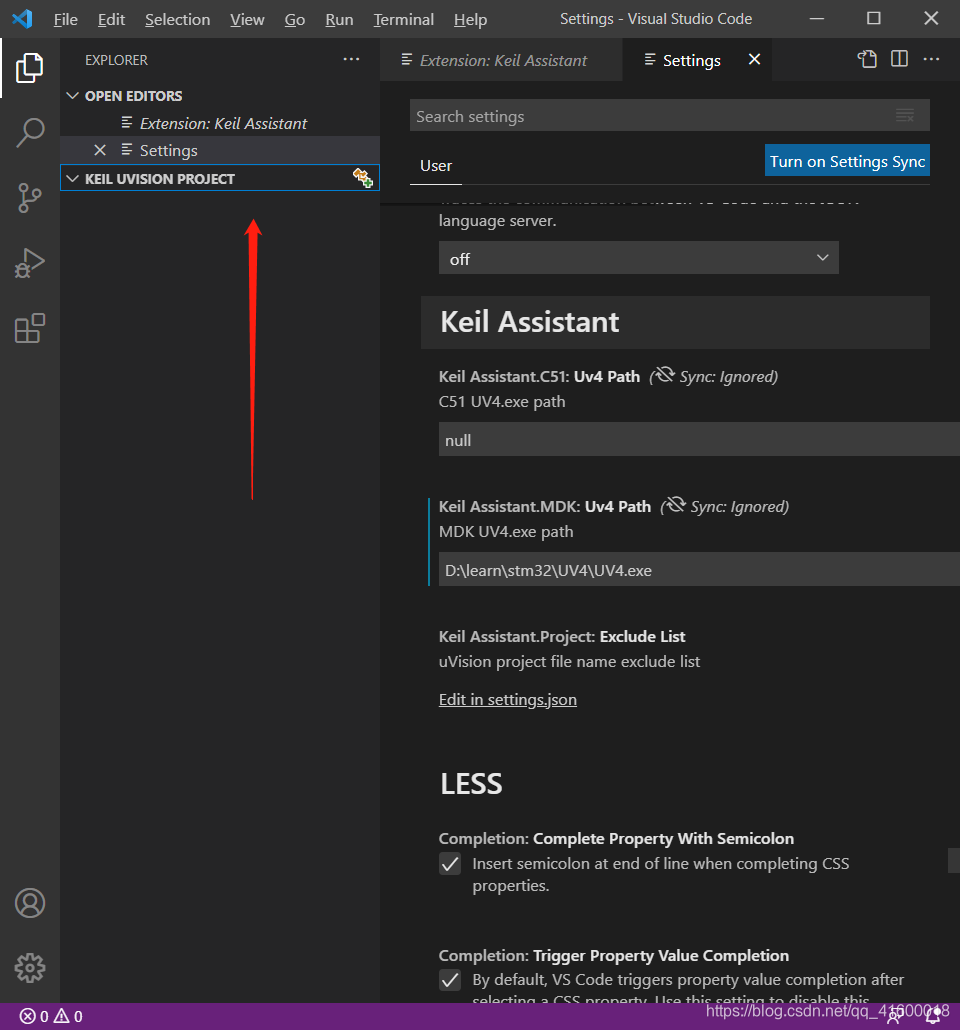Open the Go menu
This screenshot has height=1030, width=960.
click(294, 20)
